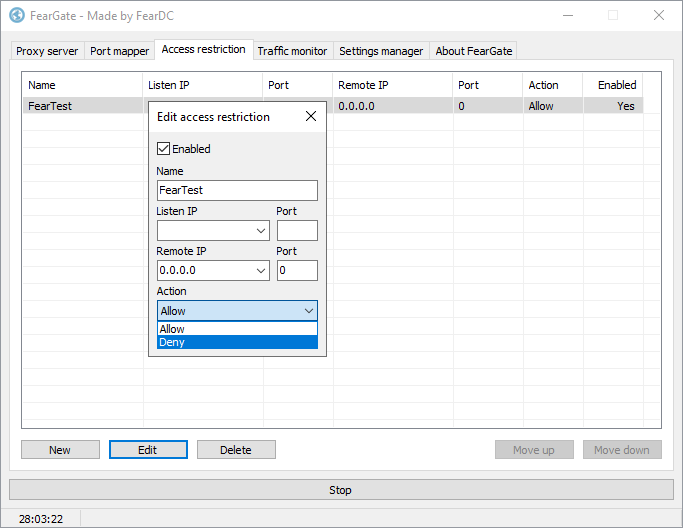Image resolution: width=683 pixels, height=528 pixels.
Task: Click the Listen IP Port field
Action: [x=298, y=230]
